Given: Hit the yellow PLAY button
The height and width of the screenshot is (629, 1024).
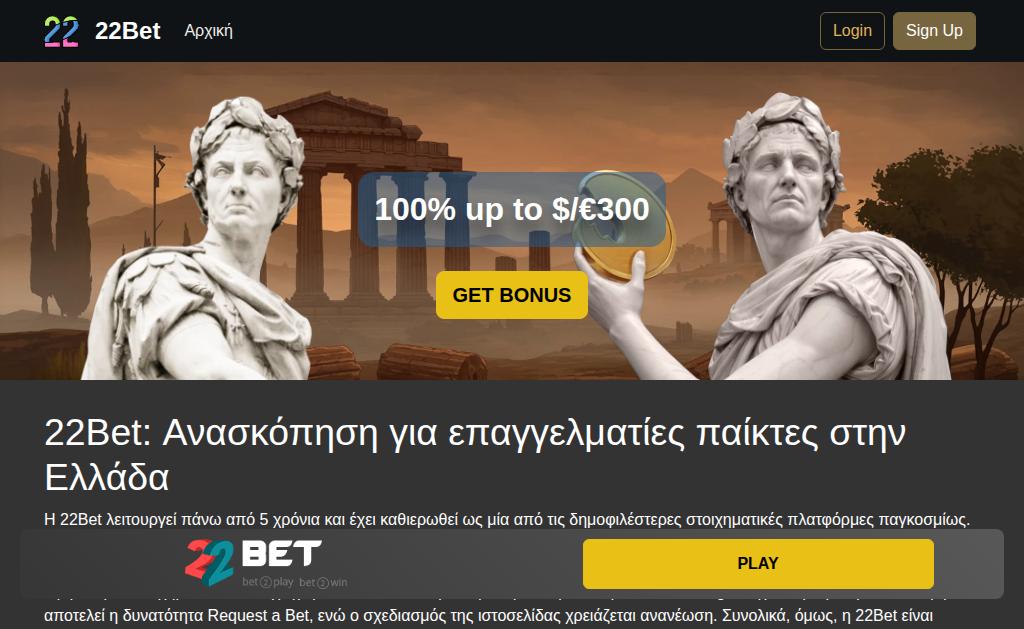Looking at the screenshot, I should pos(758,564).
